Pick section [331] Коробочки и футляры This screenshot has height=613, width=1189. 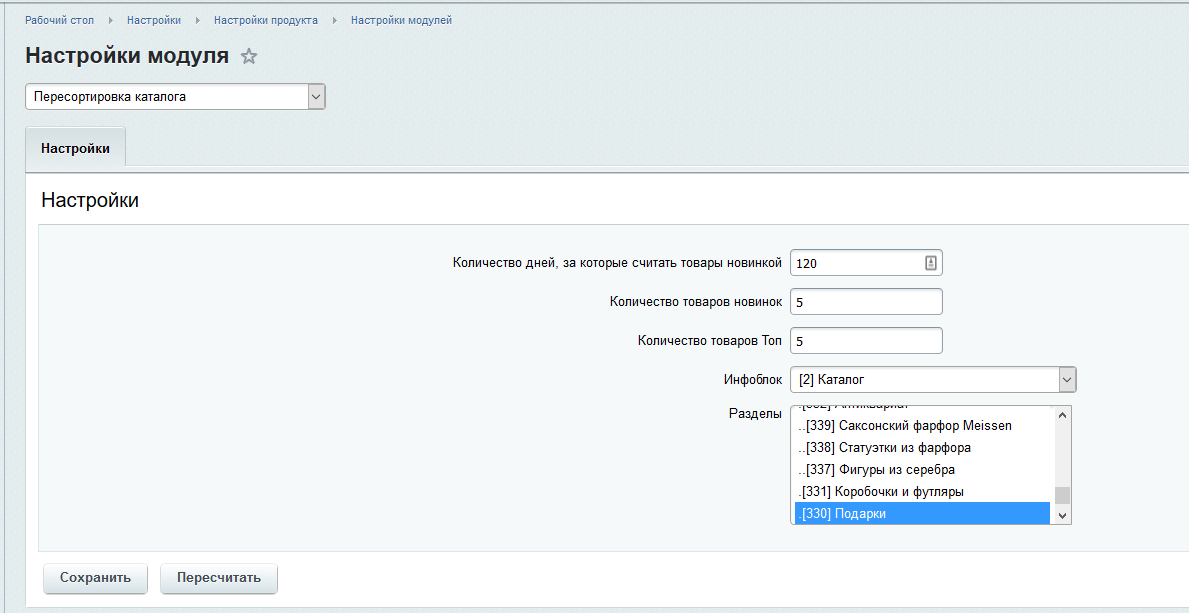point(883,492)
